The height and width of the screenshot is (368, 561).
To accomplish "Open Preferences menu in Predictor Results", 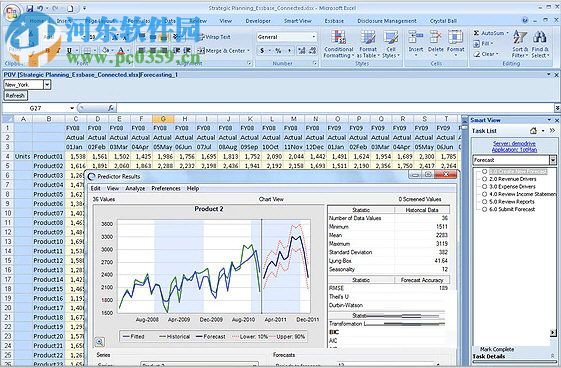I will 166,188.
